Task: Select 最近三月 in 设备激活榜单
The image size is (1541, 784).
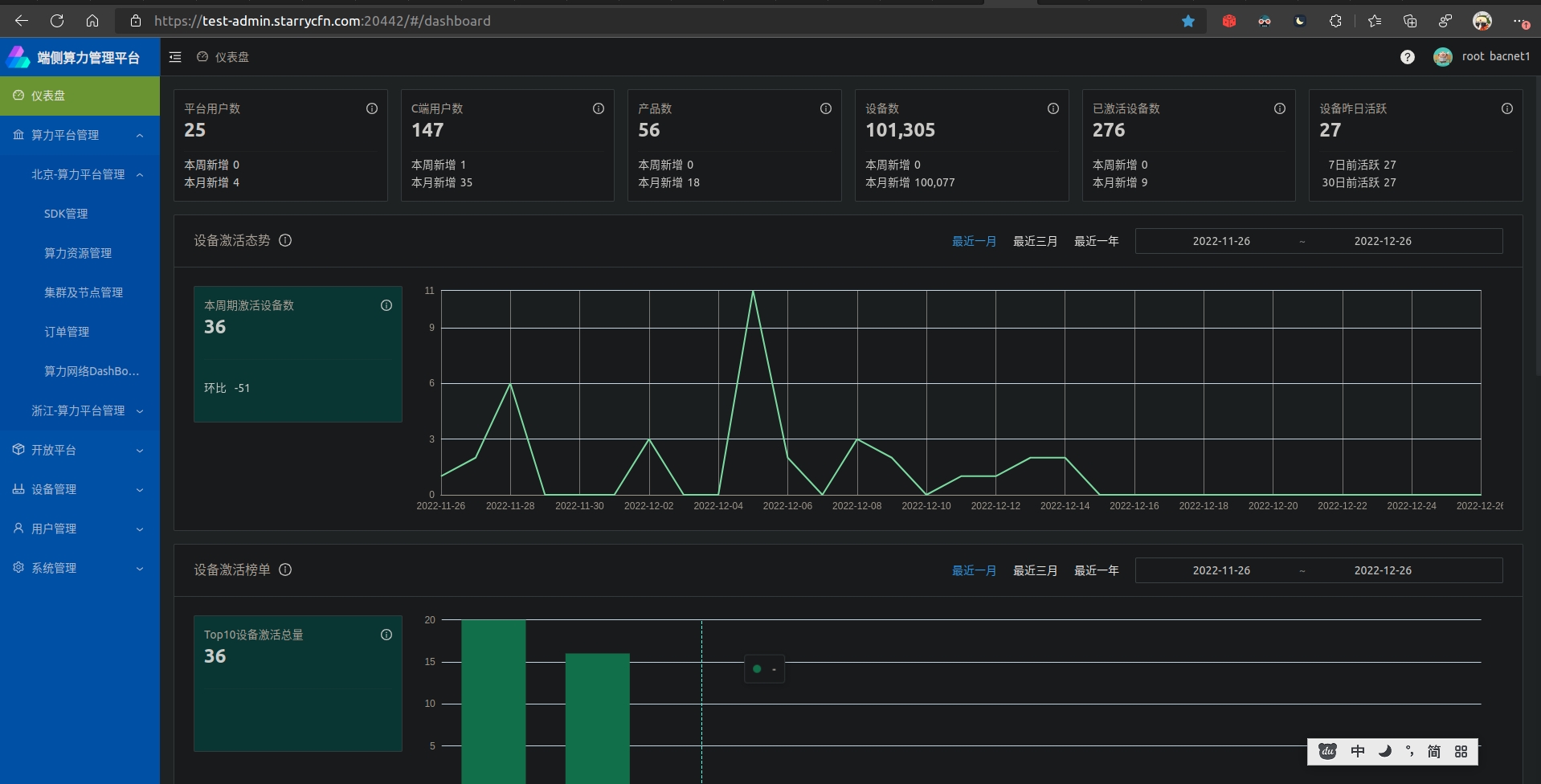Action: coord(1035,570)
